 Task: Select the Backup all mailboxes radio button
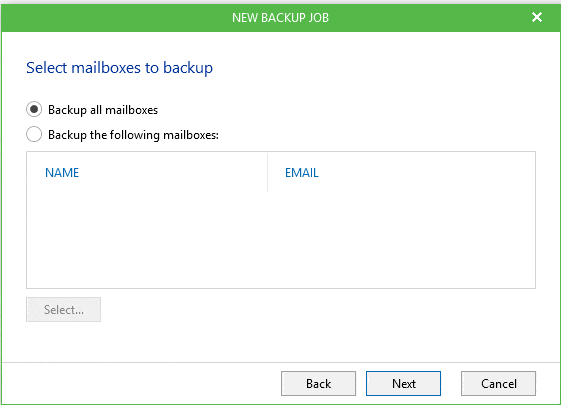click(34, 109)
